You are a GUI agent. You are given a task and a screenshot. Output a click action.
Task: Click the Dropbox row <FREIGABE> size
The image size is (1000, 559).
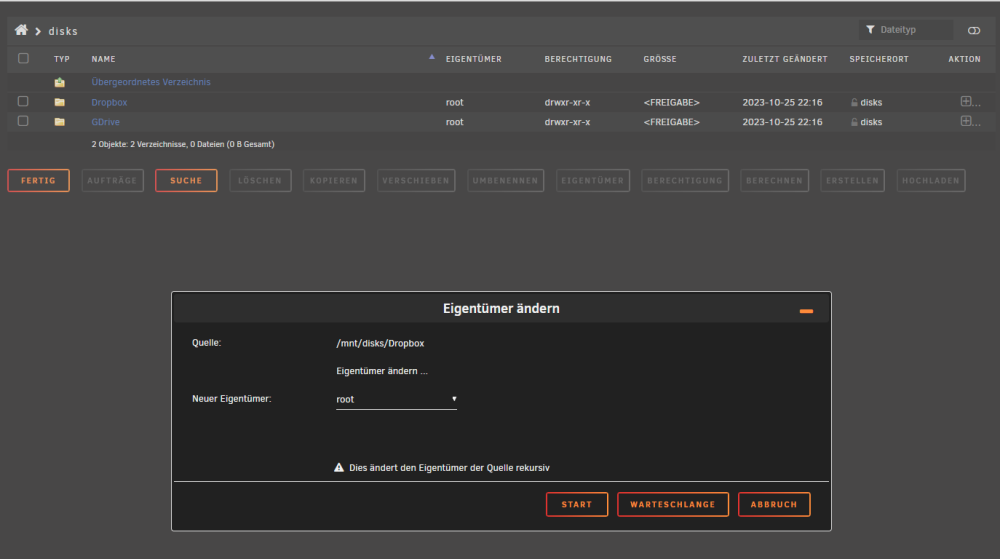pos(672,102)
